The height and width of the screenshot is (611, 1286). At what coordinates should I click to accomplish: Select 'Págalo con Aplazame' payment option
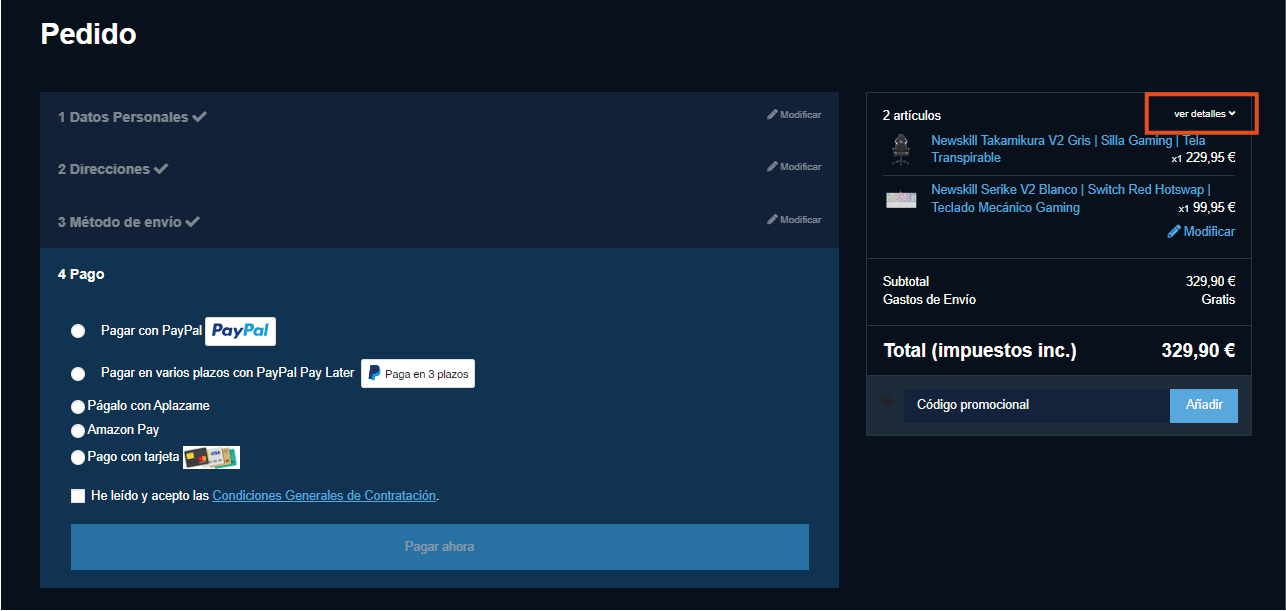click(x=78, y=407)
